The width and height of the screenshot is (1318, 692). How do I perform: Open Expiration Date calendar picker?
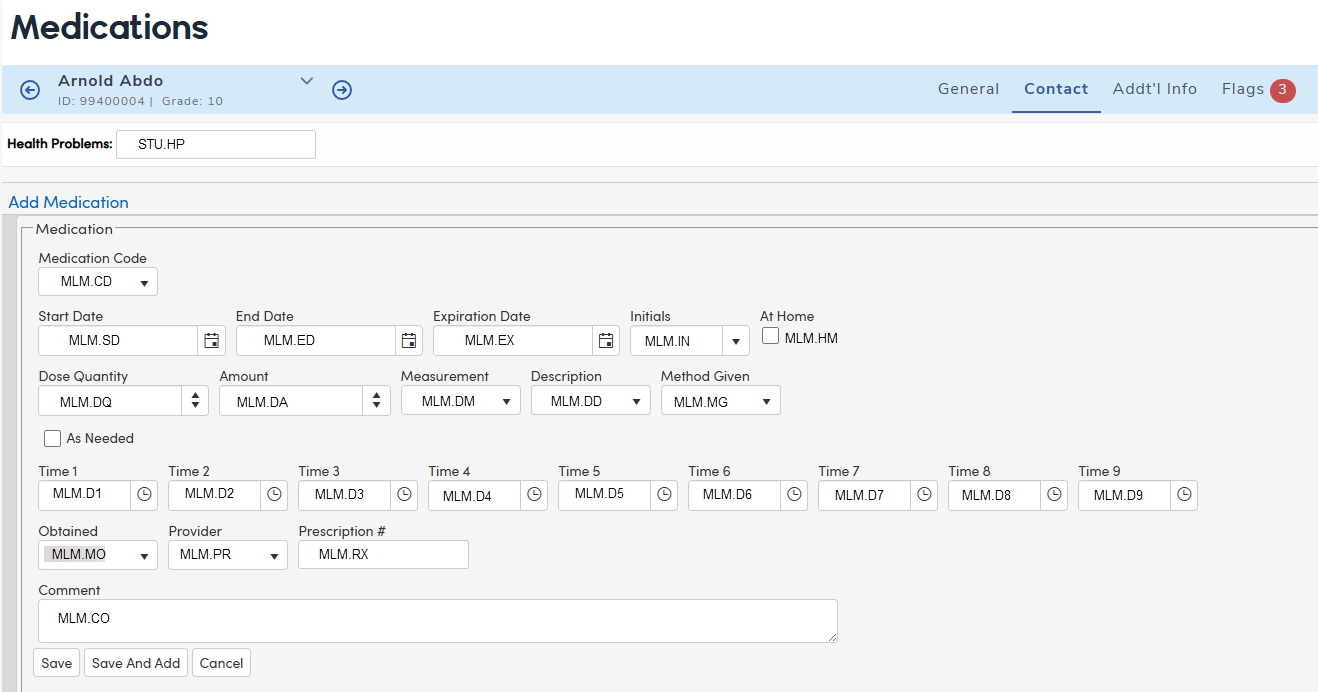click(606, 341)
